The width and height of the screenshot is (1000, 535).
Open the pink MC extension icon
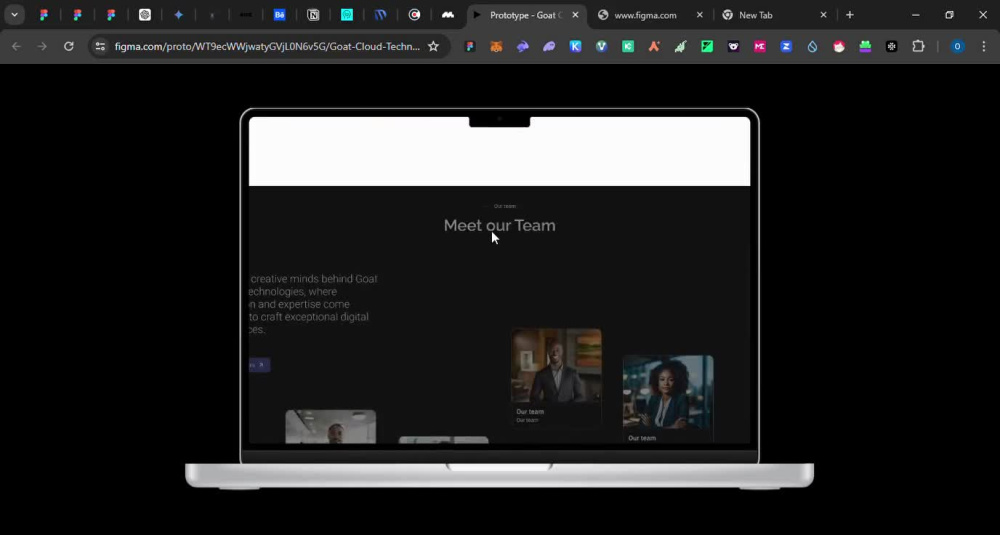(x=760, y=46)
